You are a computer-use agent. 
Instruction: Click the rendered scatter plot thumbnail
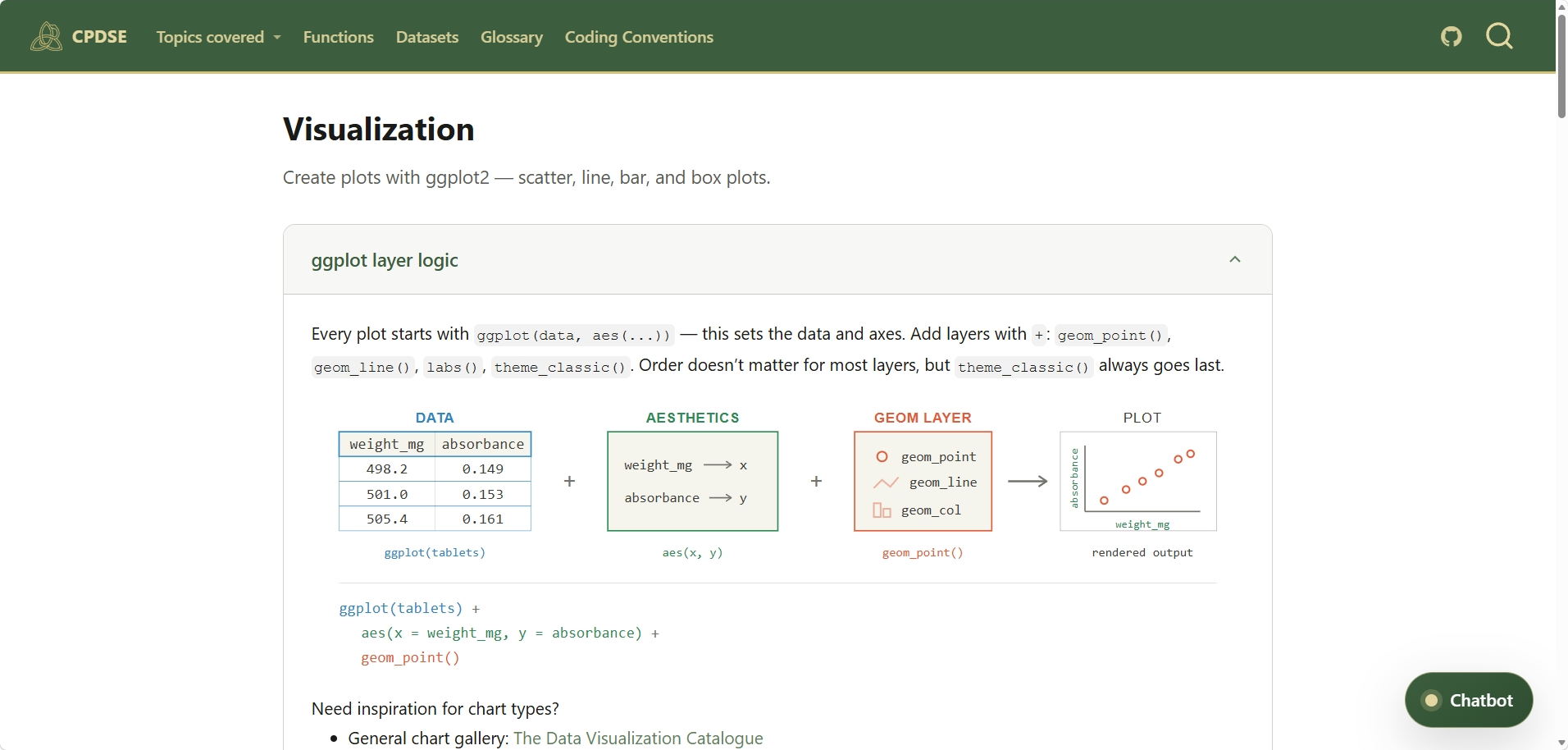[x=1138, y=482]
